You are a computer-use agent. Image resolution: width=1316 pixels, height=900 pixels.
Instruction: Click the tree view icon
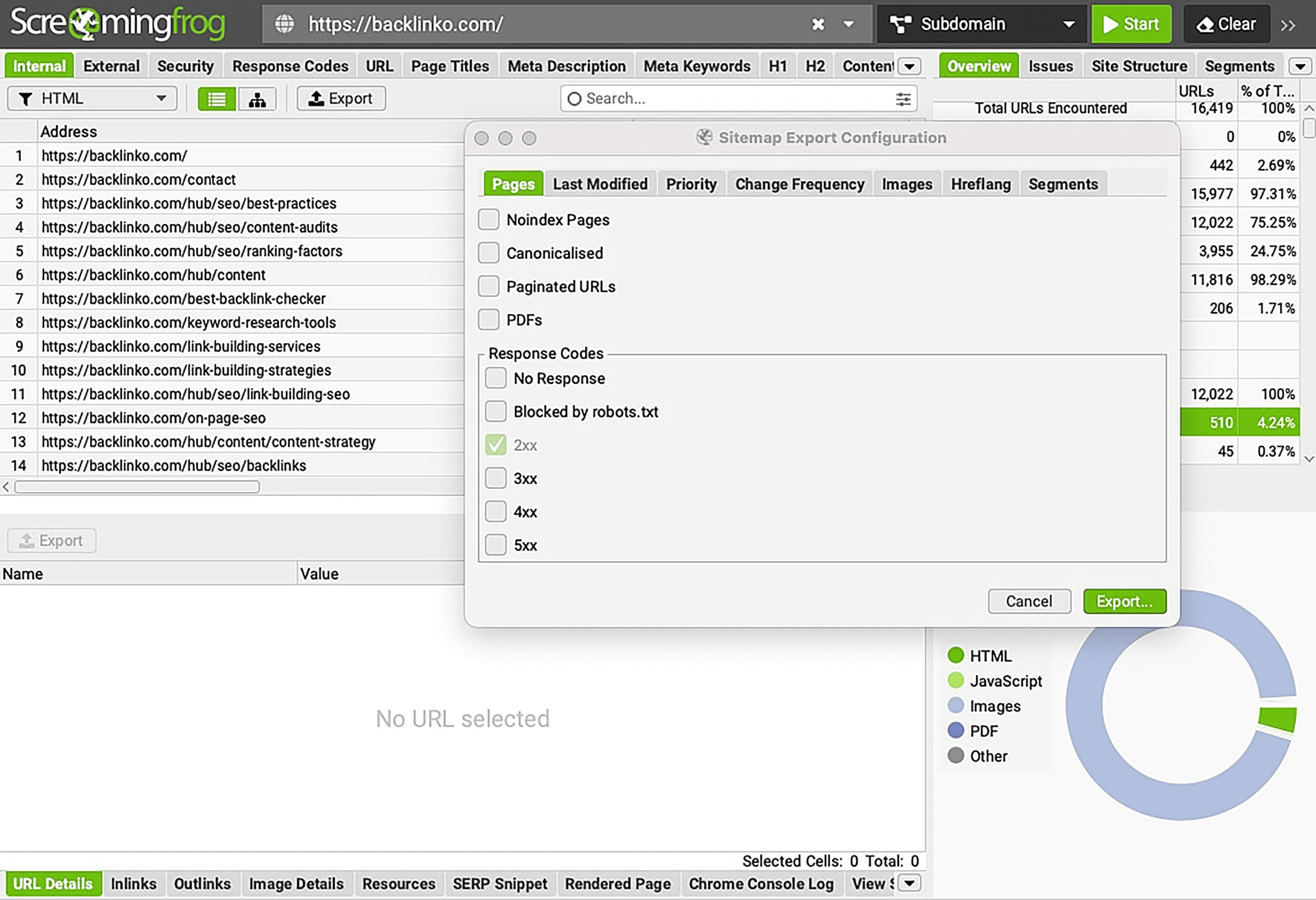pyautogui.click(x=258, y=98)
